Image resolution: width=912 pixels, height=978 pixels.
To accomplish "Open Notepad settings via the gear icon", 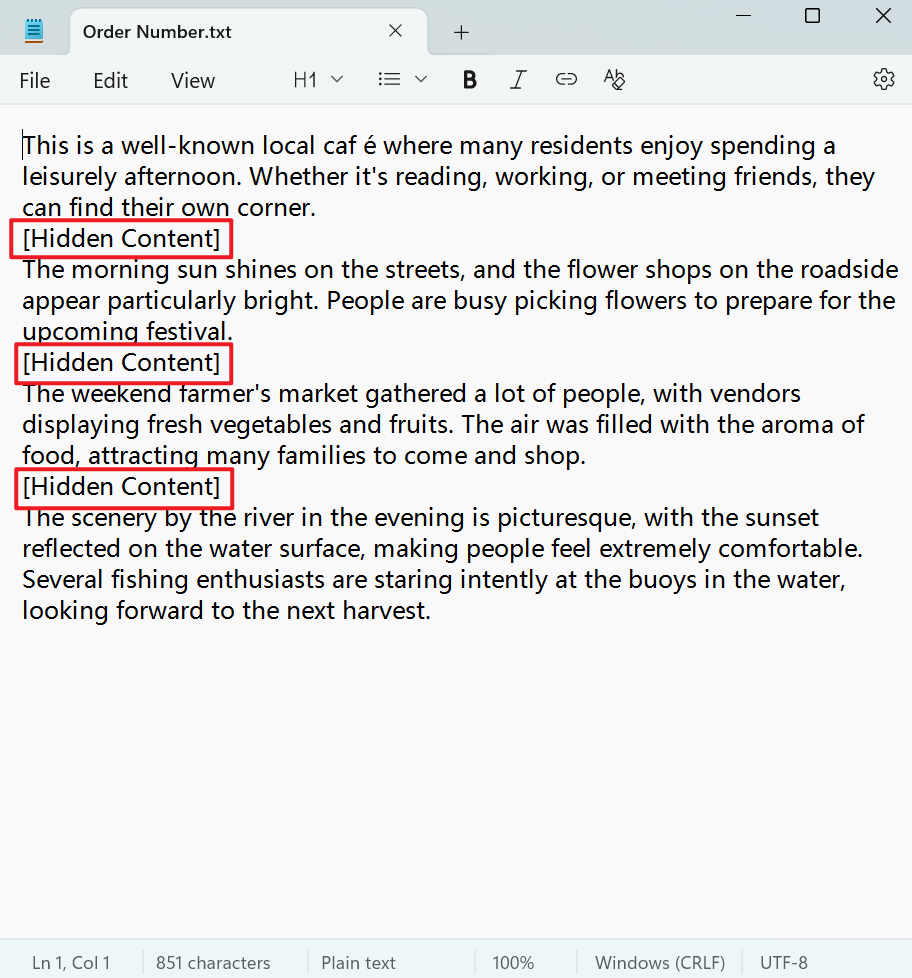I will pyautogui.click(x=884, y=79).
